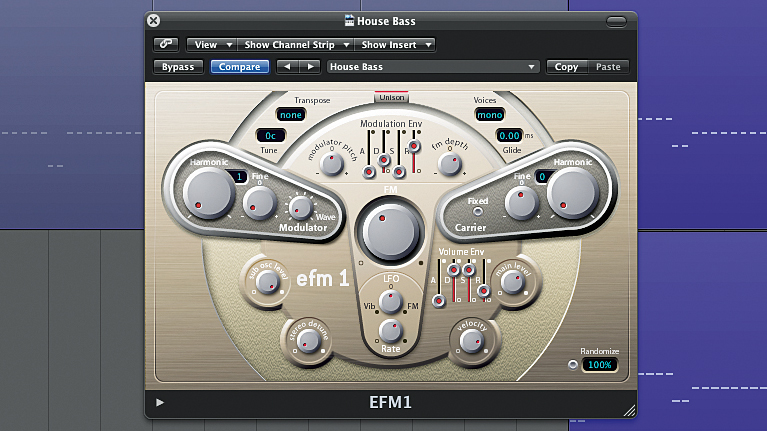
Task: Toggle the Carrier Fixed button
Action: pos(477,211)
